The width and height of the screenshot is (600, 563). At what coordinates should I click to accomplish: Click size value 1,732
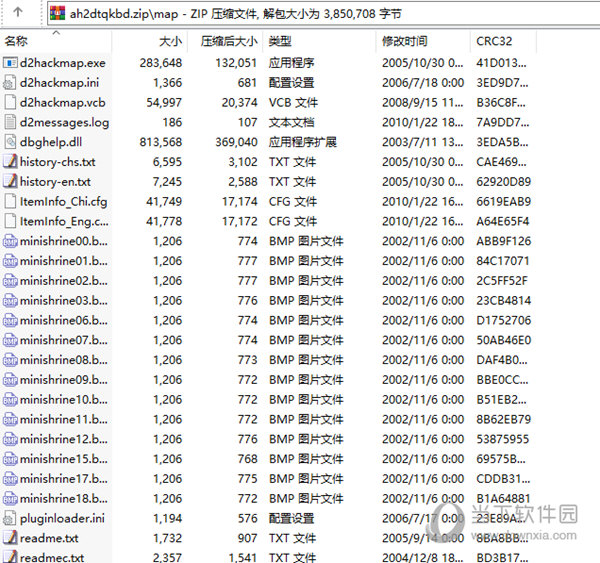click(167, 538)
